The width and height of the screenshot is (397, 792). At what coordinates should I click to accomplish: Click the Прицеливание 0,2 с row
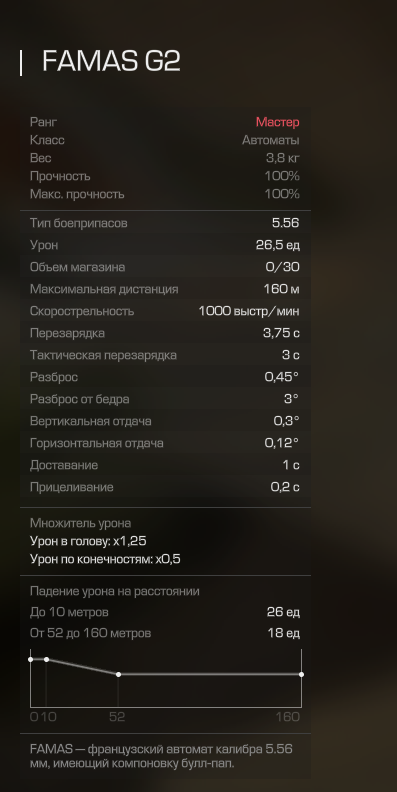[165, 487]
